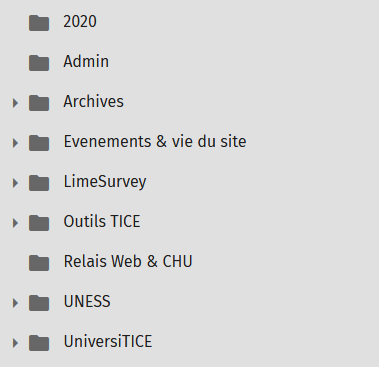This screenshot has width=379, height=367.
Task: Click the Archives folder icon
Action: click(39, 103)
